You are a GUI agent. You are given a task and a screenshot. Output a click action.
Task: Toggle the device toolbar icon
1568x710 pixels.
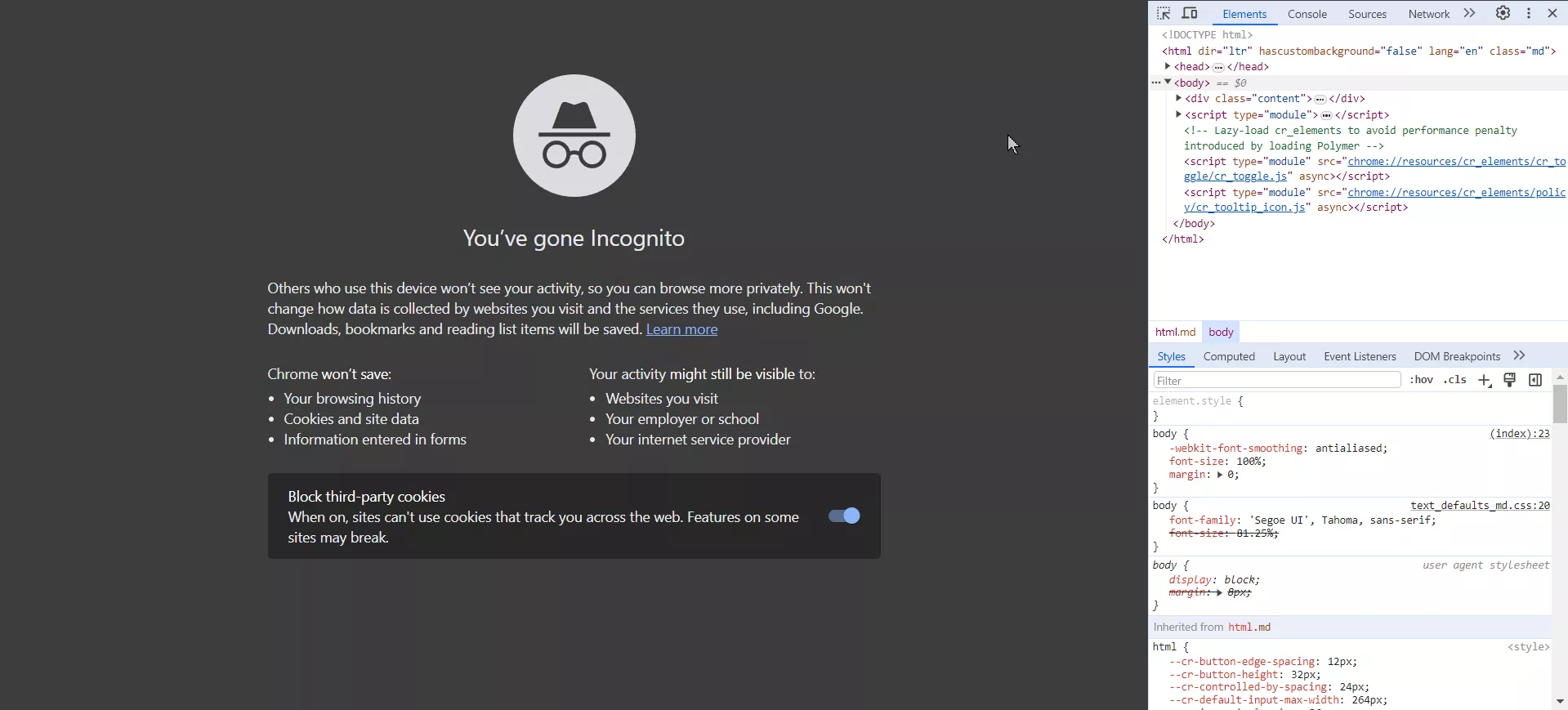coord(1190,13)
